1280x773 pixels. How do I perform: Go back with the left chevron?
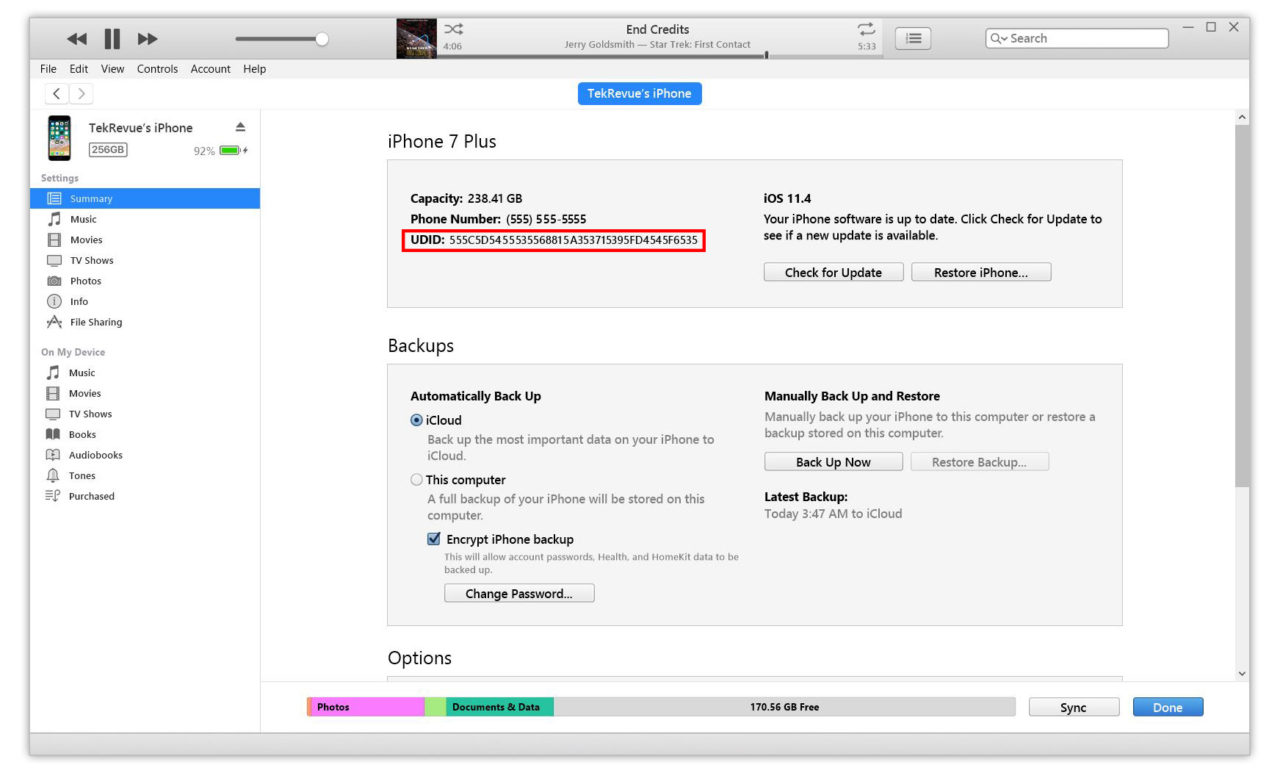pyautogui.click(x=57, y=93)
